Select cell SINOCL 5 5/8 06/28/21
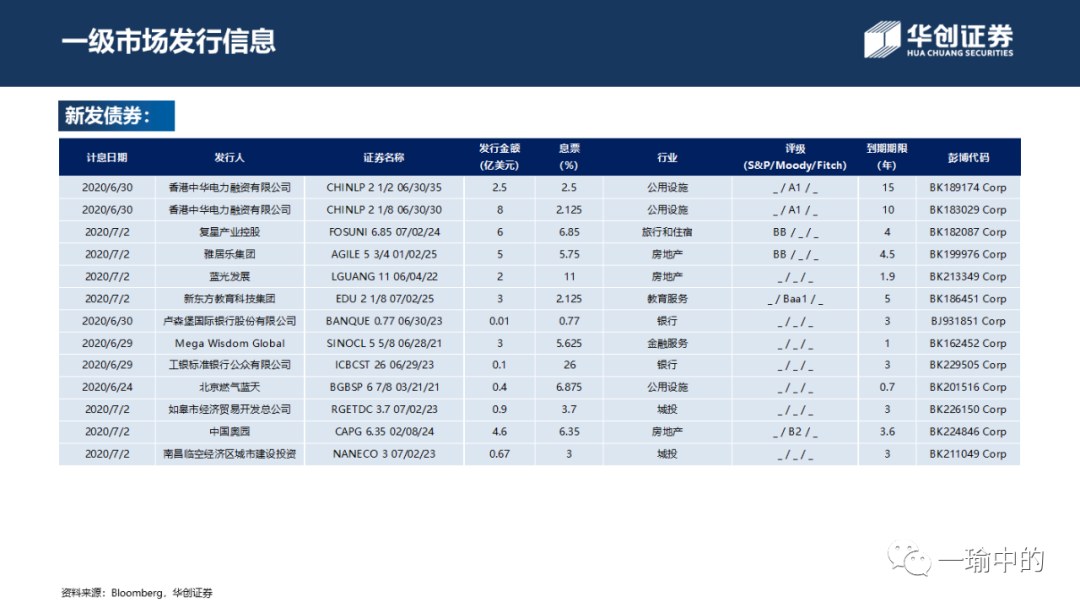 [x=384, y=343]
